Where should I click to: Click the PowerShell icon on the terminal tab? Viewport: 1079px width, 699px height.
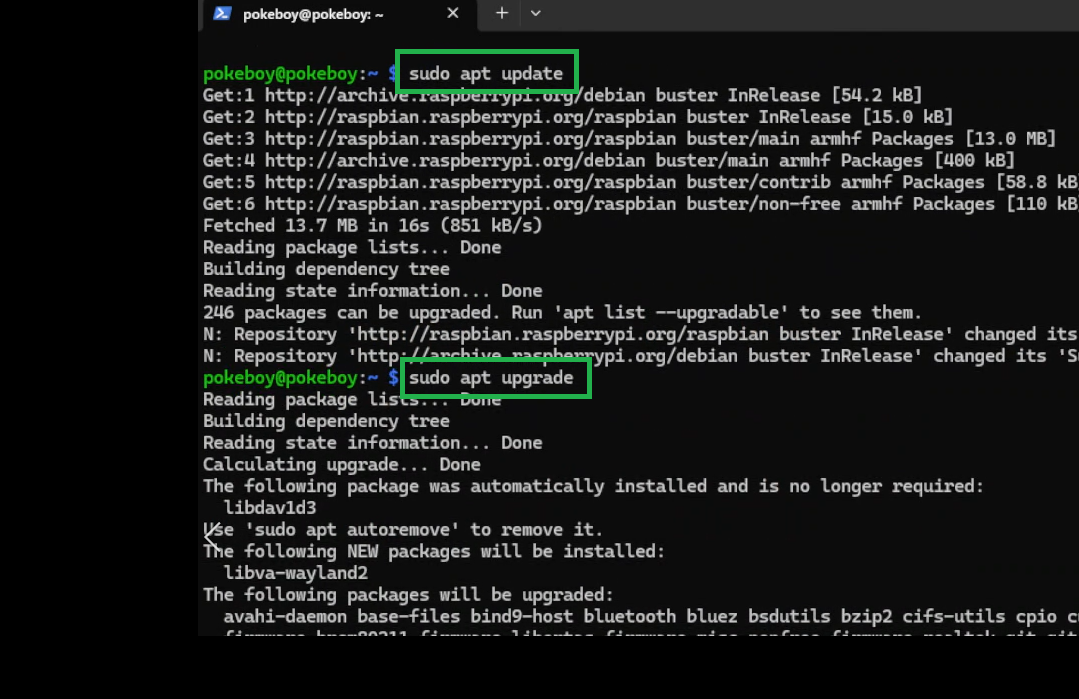coord(223,14)
